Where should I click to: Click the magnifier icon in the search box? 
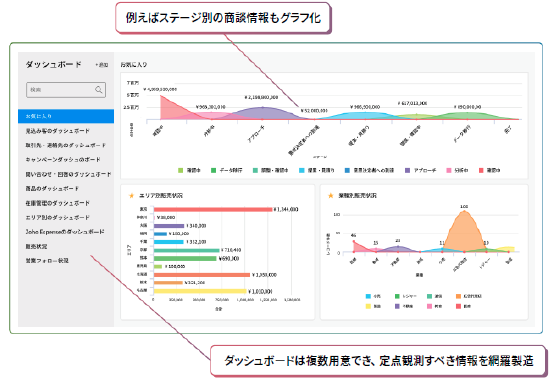pyautogui.click(x=99, y=90)
